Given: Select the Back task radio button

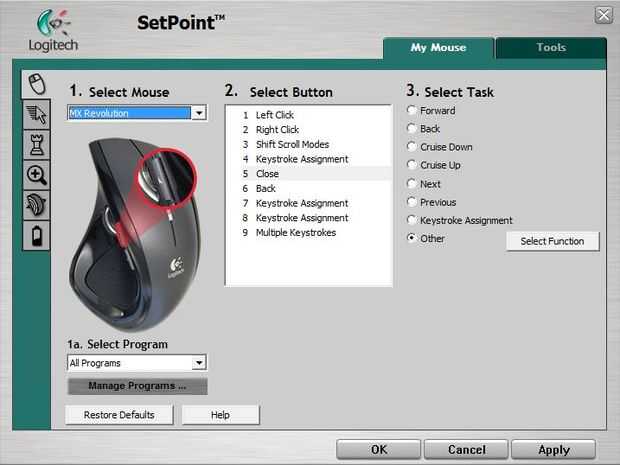Looking at the screenshot, I should 412,129.
